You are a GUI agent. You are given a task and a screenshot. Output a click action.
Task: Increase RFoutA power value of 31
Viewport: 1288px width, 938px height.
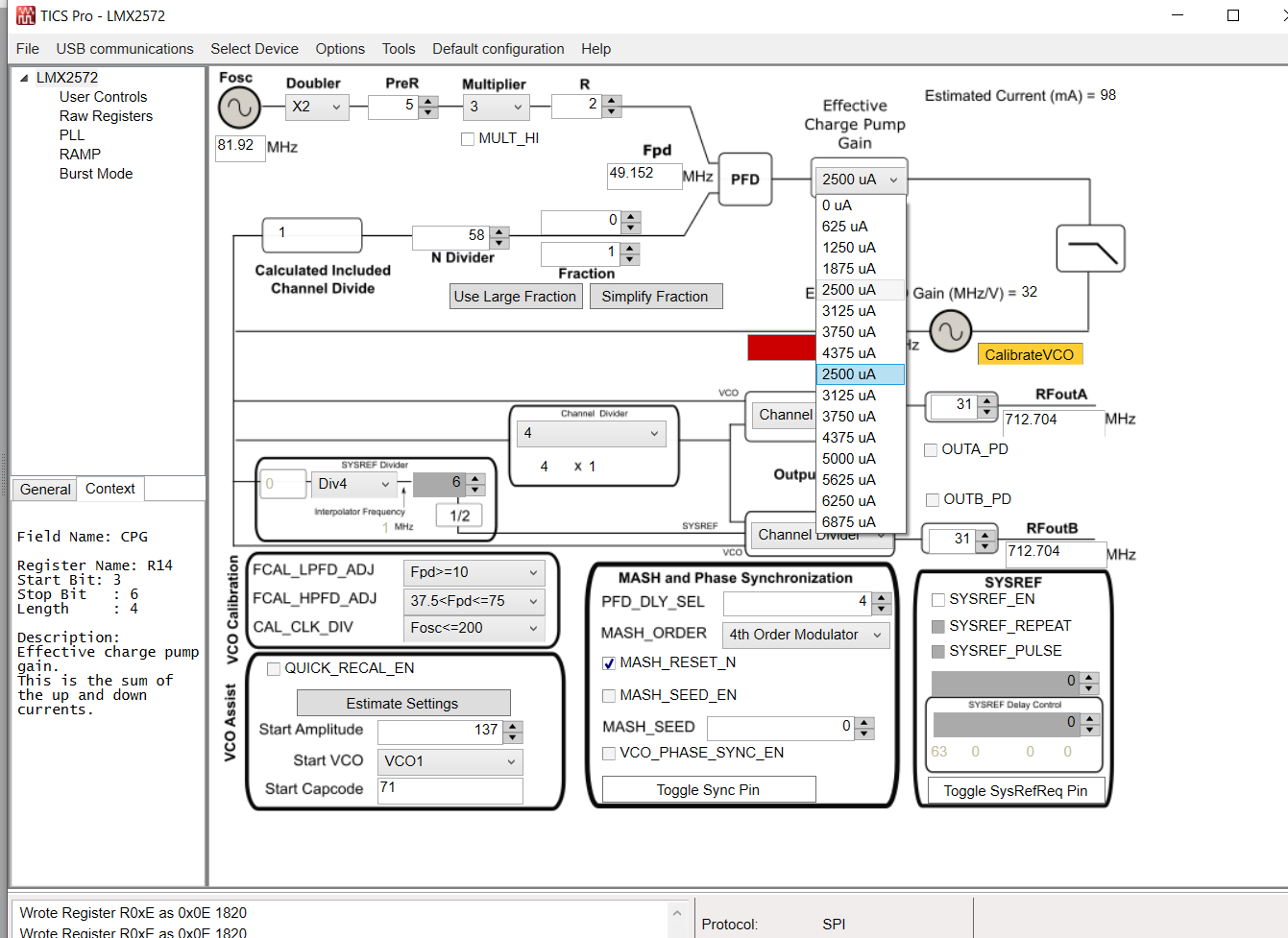986,400
